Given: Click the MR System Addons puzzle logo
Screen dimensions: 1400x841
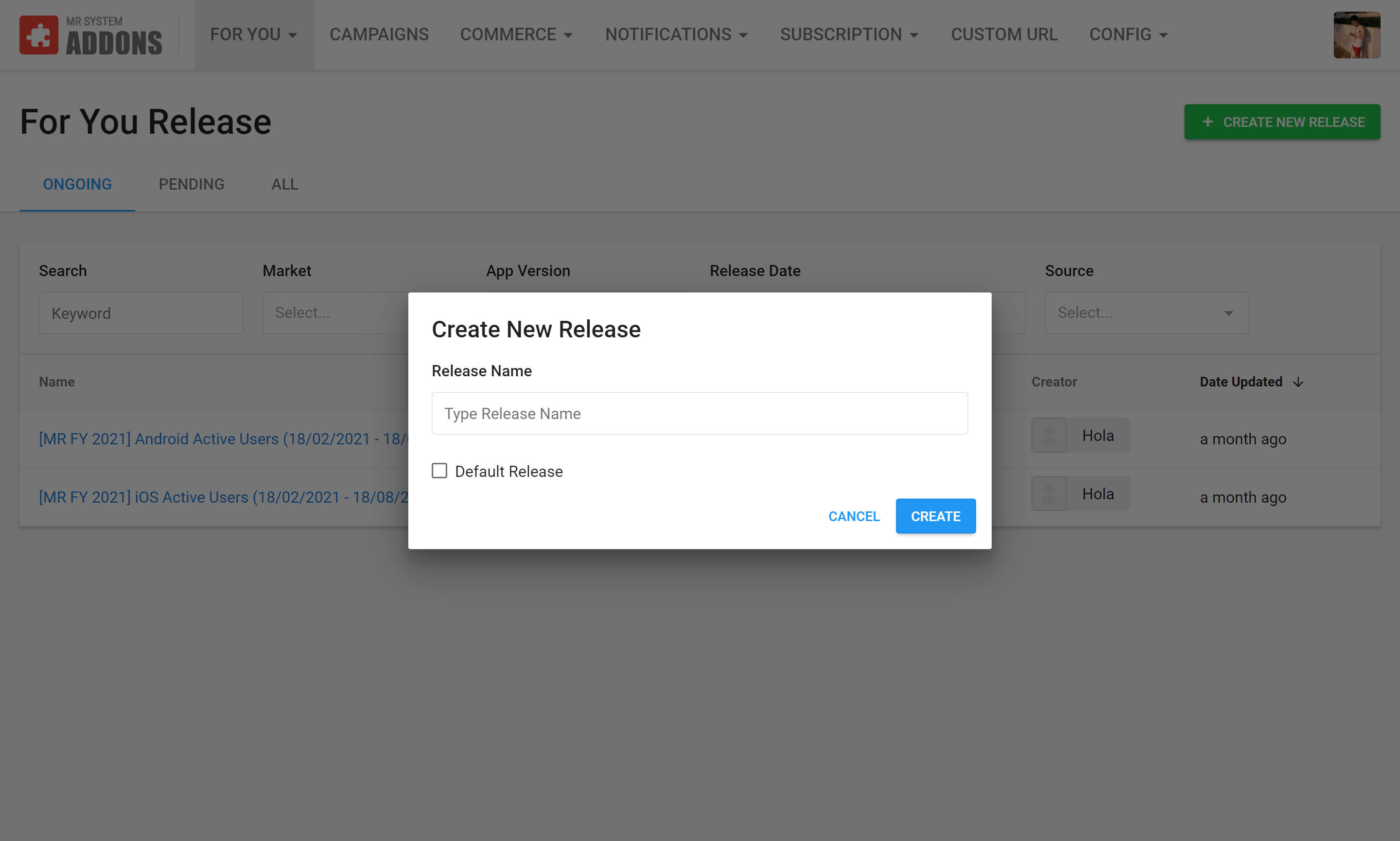Looking at the screenshot, I should pyautogui.click(x=38, y=35).
